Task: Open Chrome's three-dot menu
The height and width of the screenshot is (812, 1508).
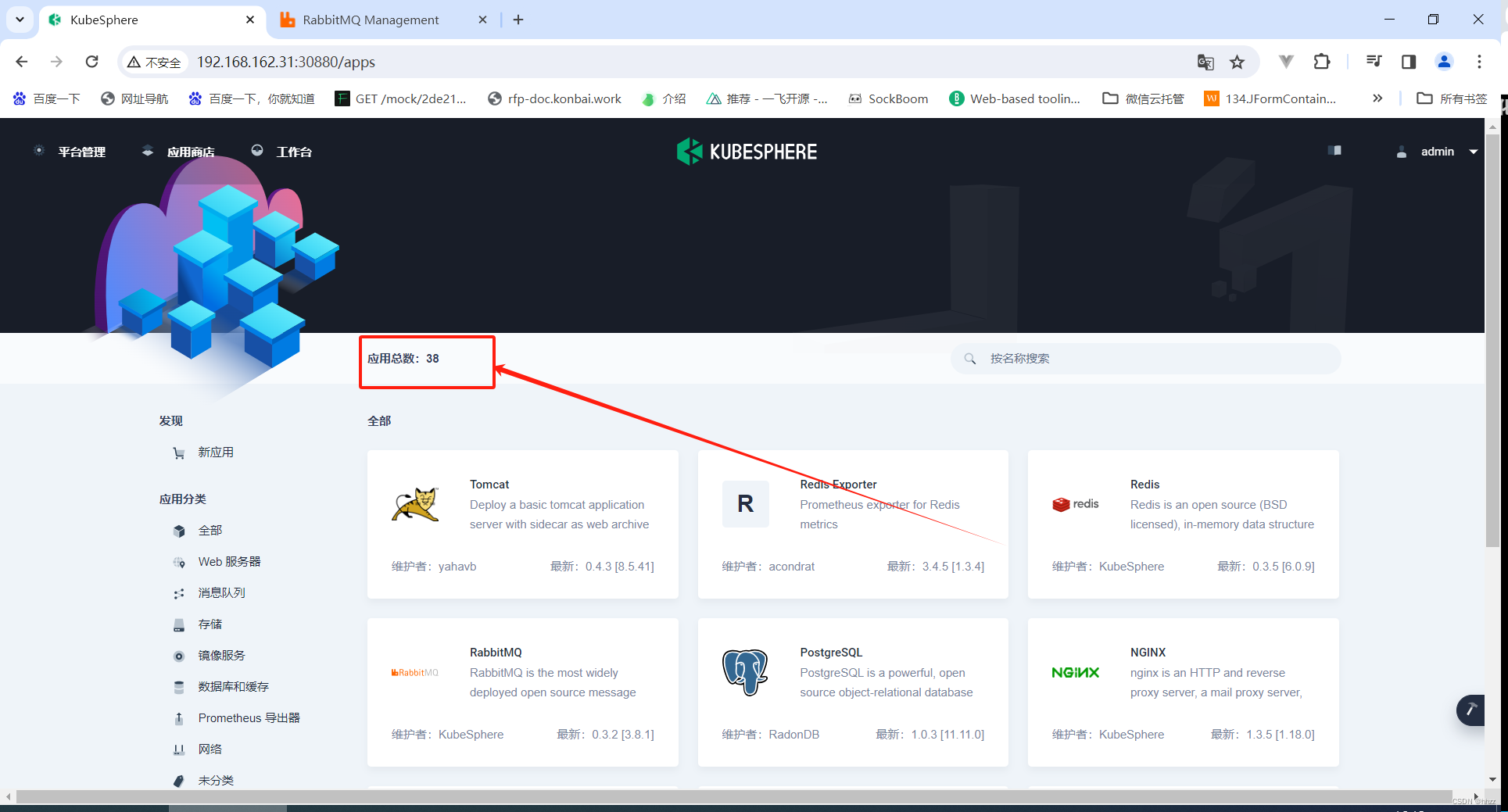Action: coord(1479,62)
